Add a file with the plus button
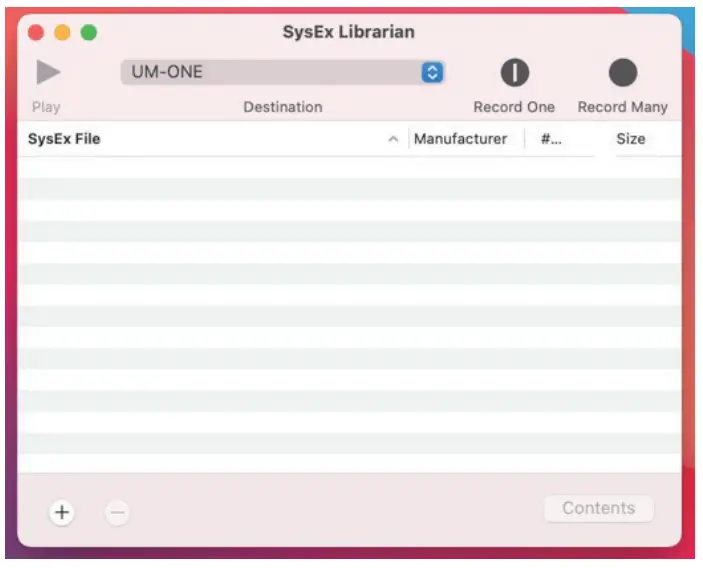Viewport: 703px width, 568px height. pyautogui.click(x=62, y=512)
